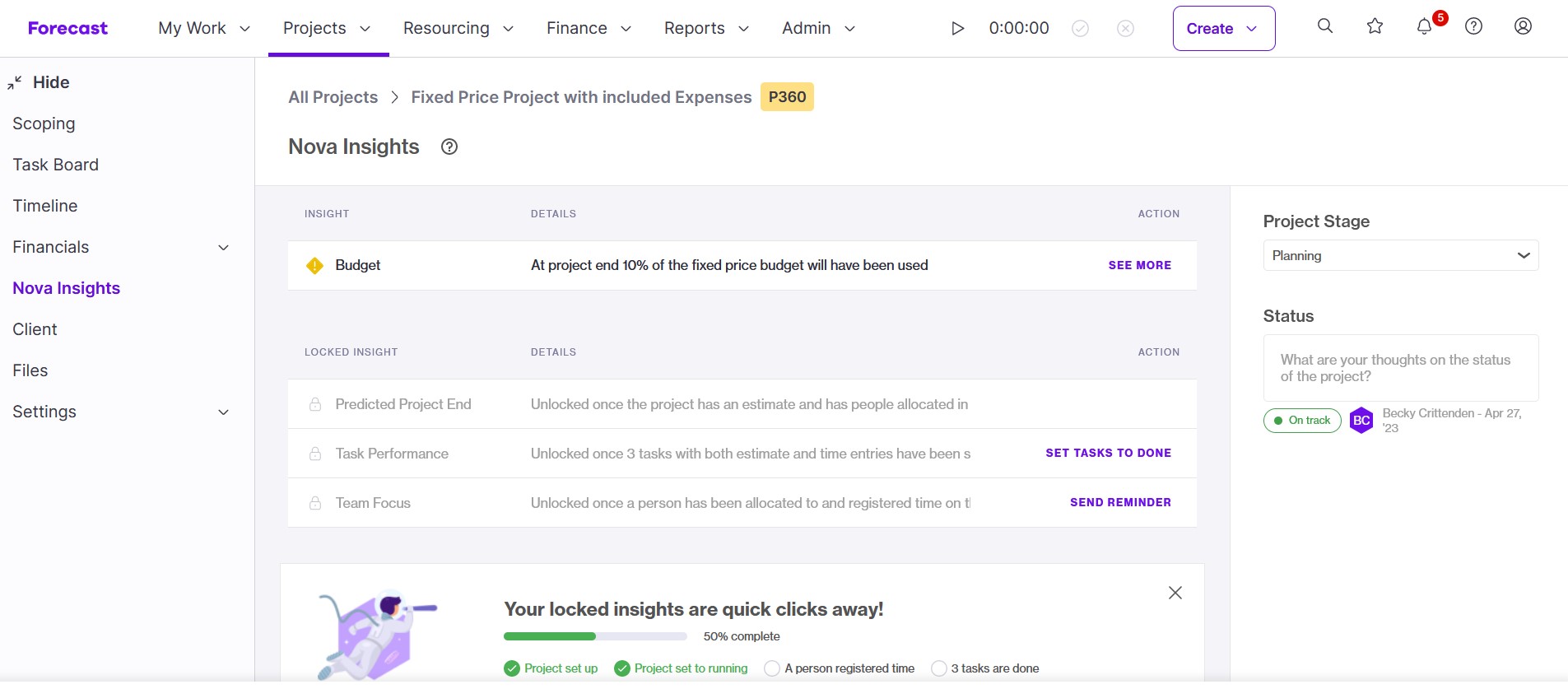Image resolution: width=1568 pixels, height=689 pixels.
Task: Go to All Projects breadcrumb
Action: pos(333,97)
